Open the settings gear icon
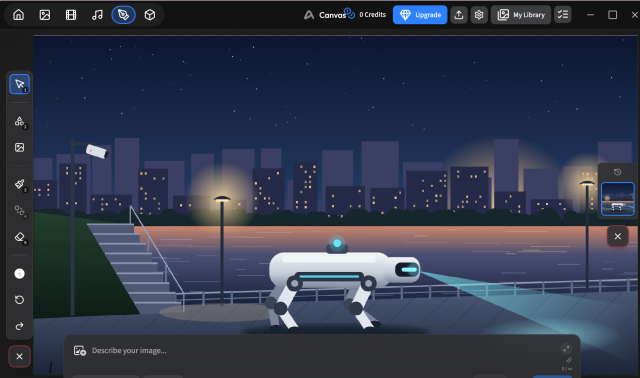This screenshot has width=640, height=378. click(479, 15)
